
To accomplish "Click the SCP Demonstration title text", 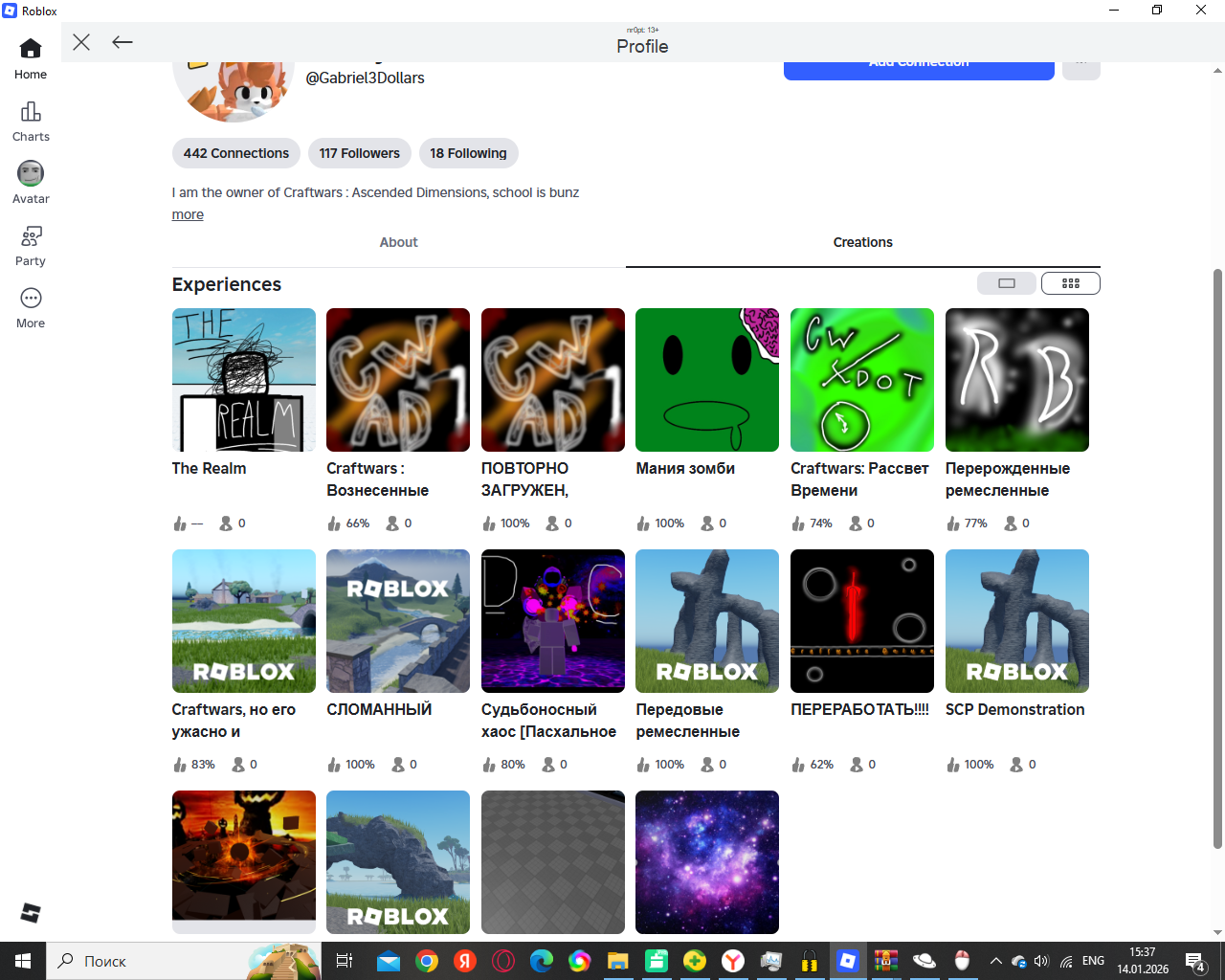I will tap(1015, 709).
